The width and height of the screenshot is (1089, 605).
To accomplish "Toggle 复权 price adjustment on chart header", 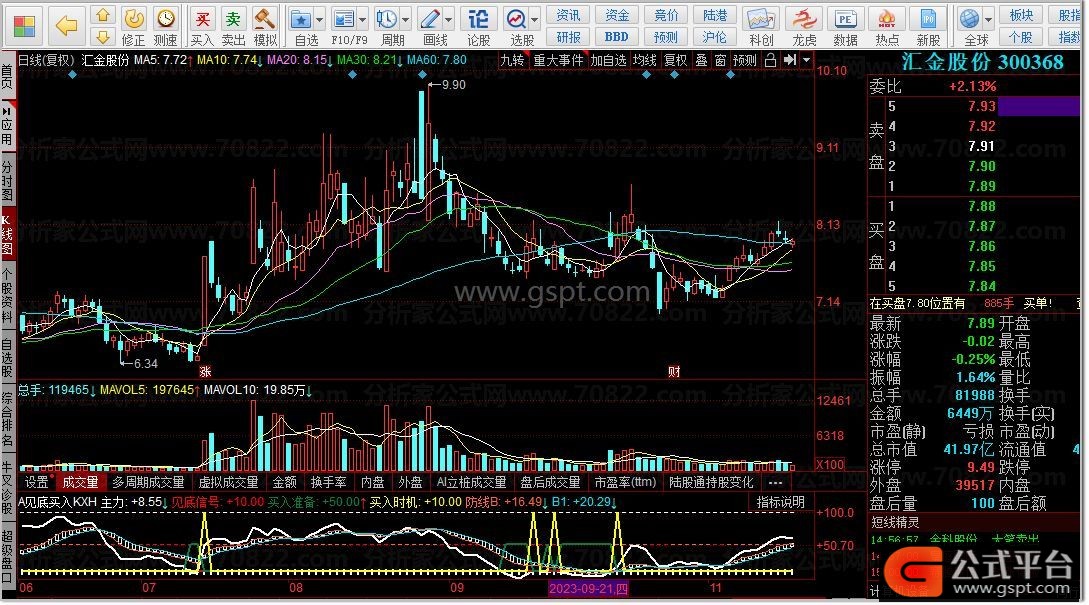I will [x=675, y=60].
